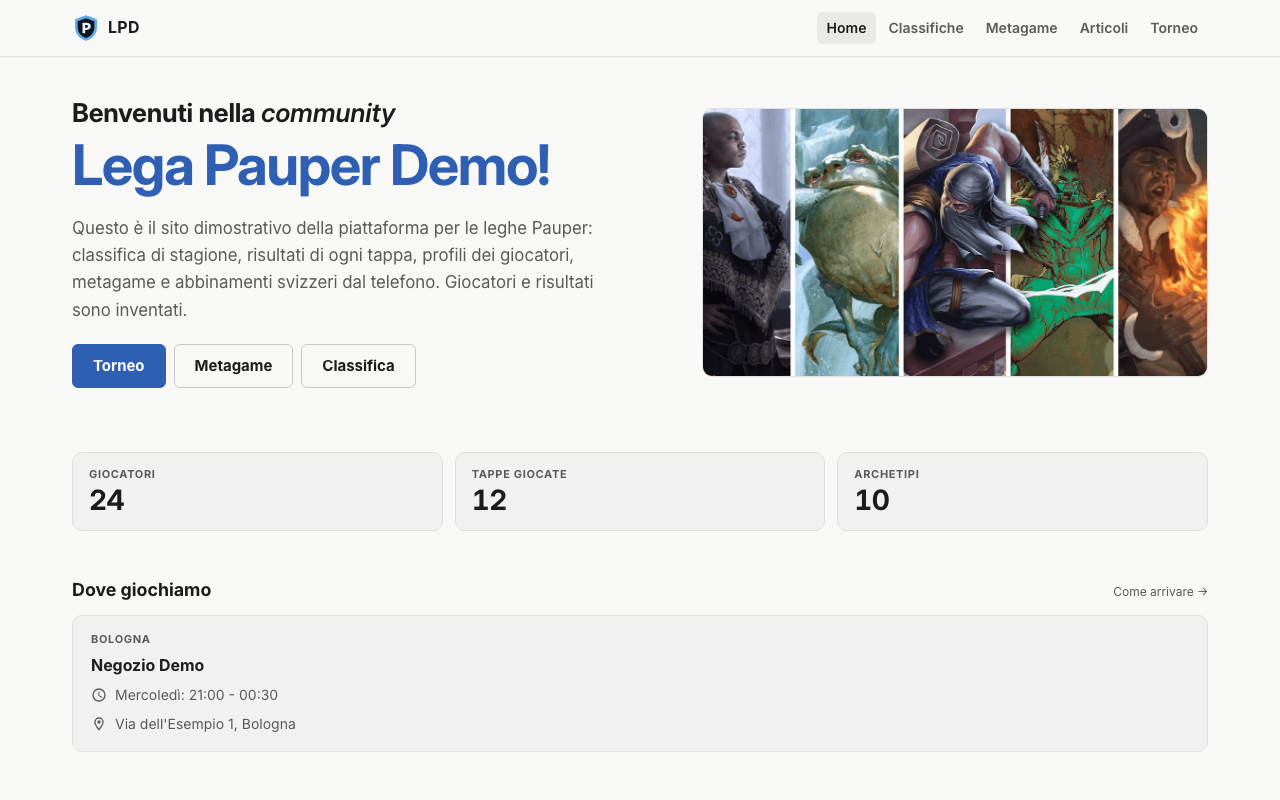Click the blue Torneo button
This screenshot has width=1280, height=800.
pos(119,366)
